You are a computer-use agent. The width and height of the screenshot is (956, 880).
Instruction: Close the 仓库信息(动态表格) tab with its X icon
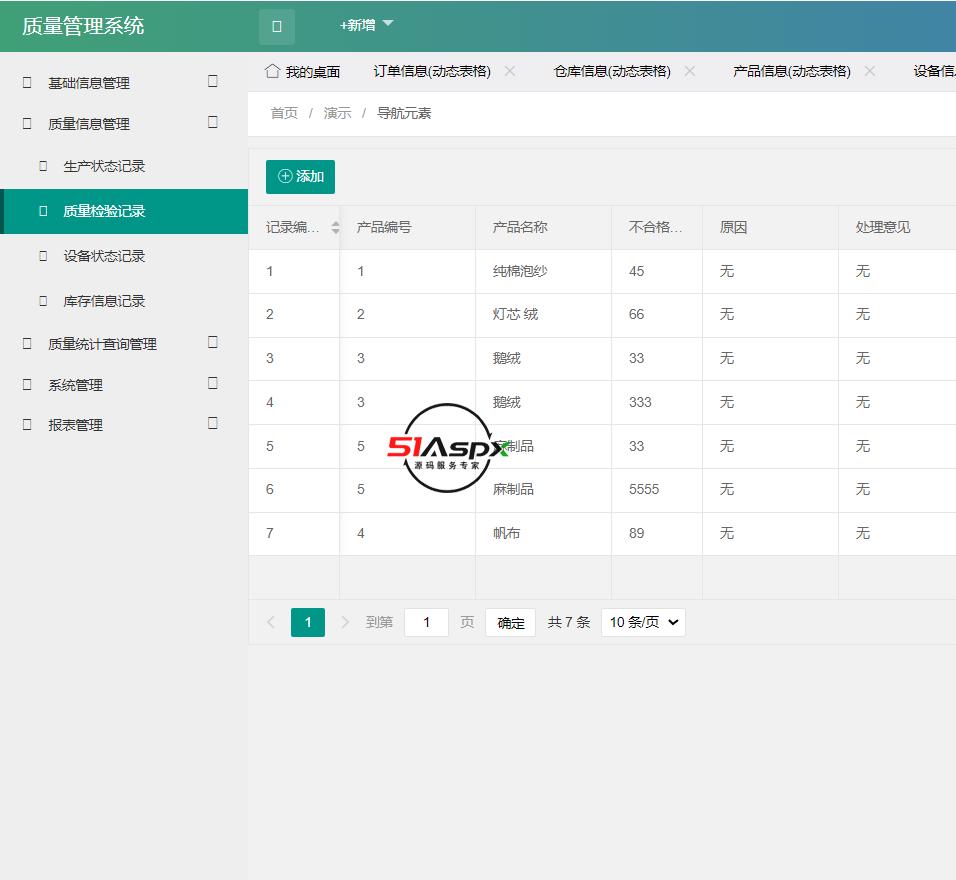(689, 71)
